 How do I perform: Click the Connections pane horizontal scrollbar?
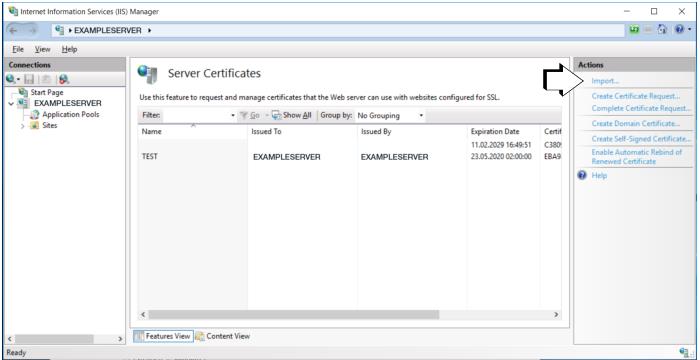[54, 339]
